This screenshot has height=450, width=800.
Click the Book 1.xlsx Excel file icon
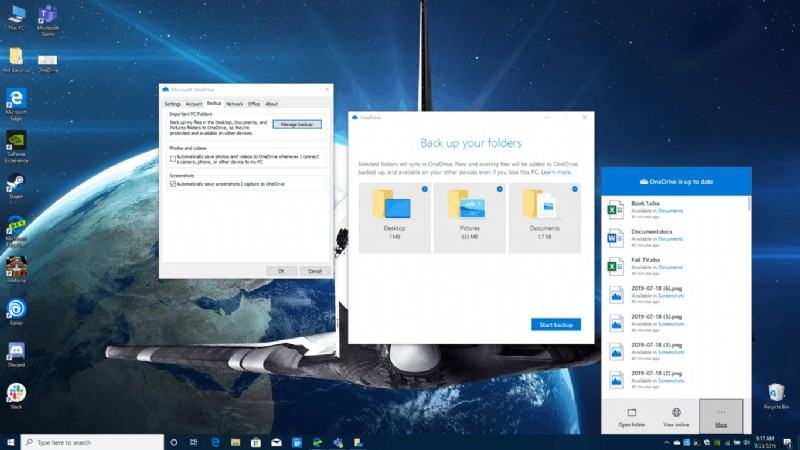tap(615, 209)
